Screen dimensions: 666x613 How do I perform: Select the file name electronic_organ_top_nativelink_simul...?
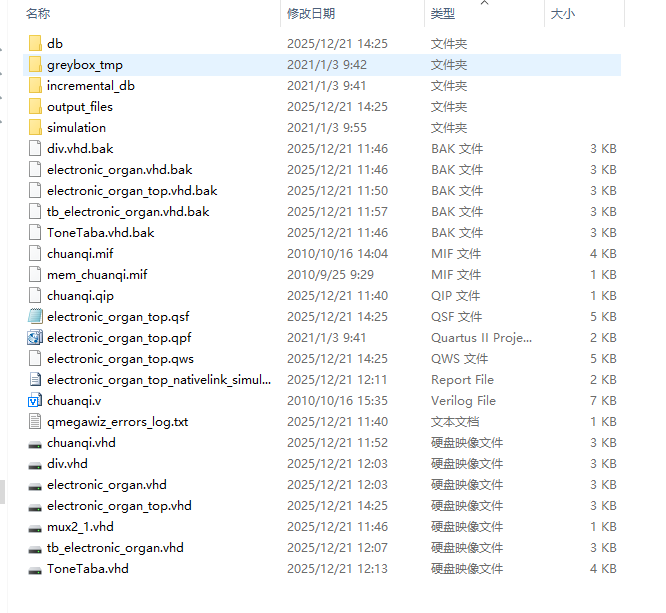pyautogui.click(x=159, y=380)
